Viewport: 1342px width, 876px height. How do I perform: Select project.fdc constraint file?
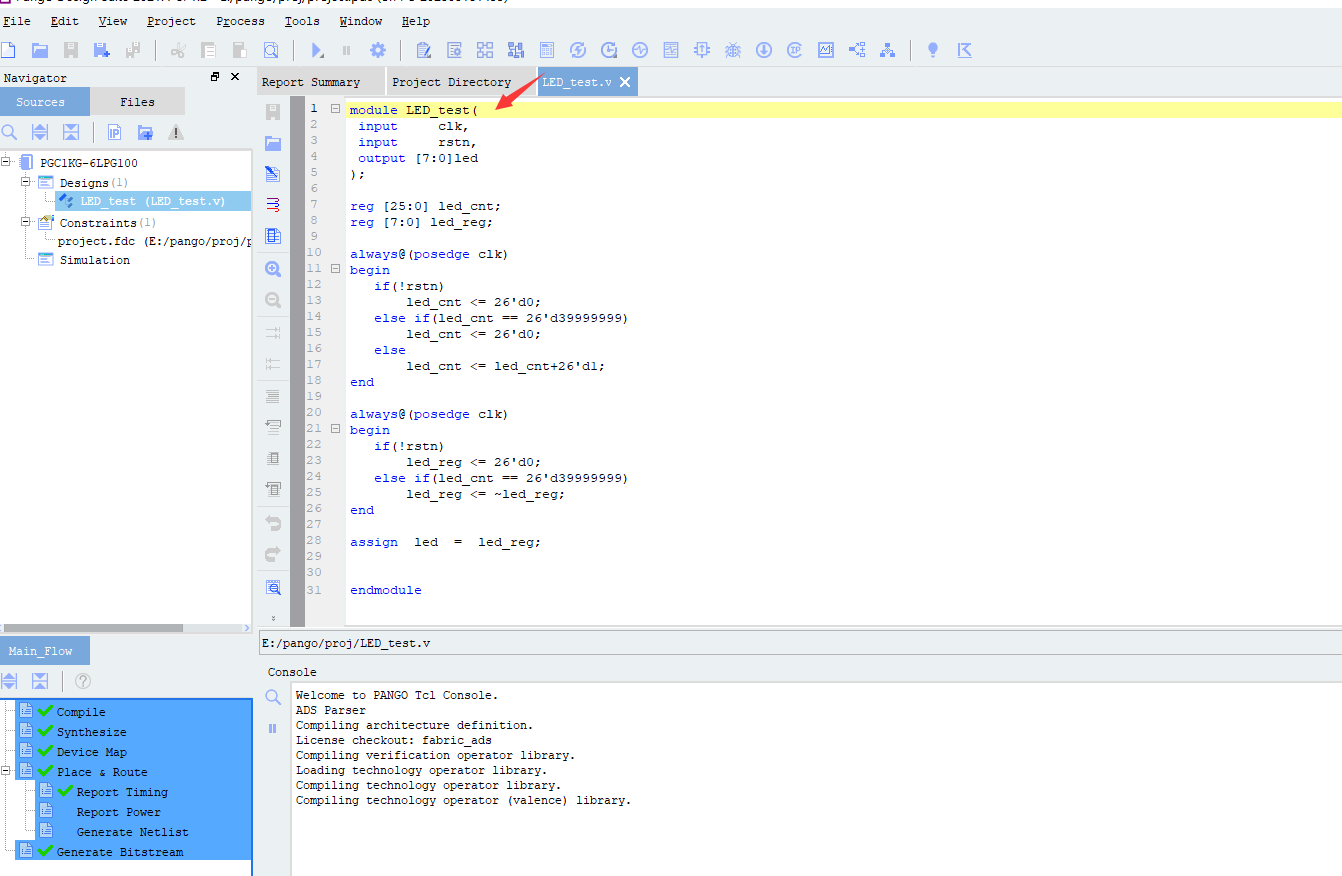click(154, 241)
